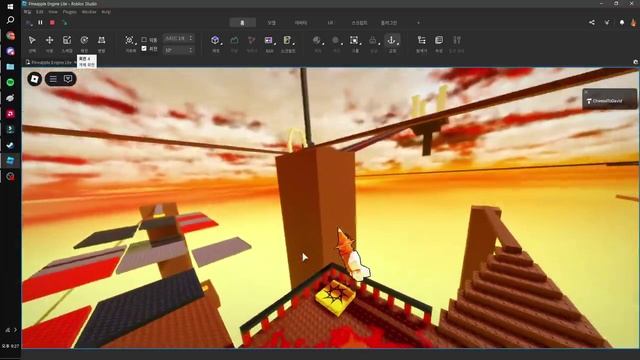Open the collaboration icon beside Share
The image size is (640, 360).
click(607, 22)
